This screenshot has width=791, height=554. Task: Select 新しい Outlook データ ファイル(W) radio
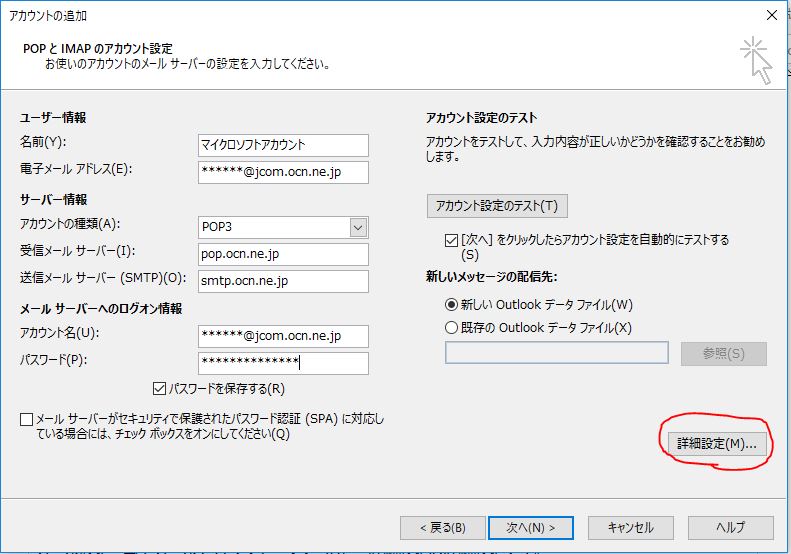(x=451, y=305)
